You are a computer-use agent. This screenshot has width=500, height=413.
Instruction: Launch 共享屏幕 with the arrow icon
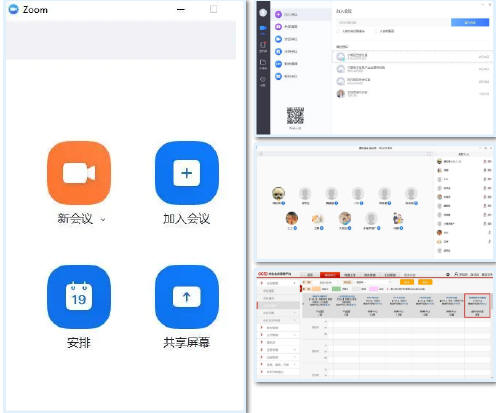tap(187, 297)
